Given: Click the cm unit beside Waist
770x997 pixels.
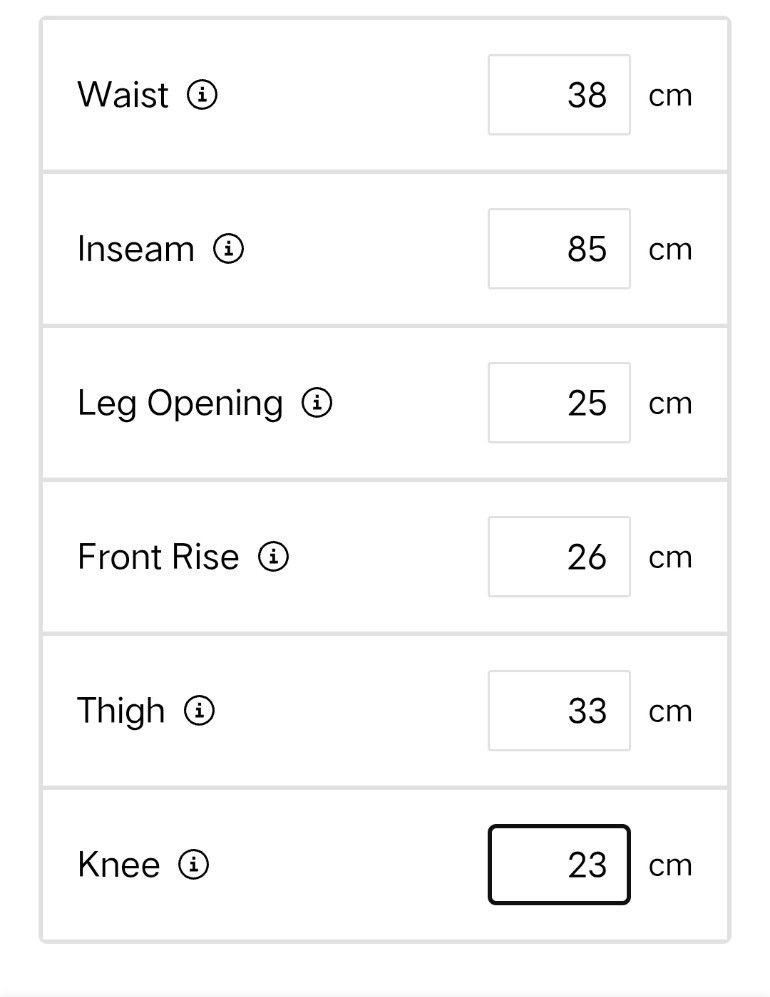Looking at the screenshot, I should pyautogui.click(x=670, y=96).
